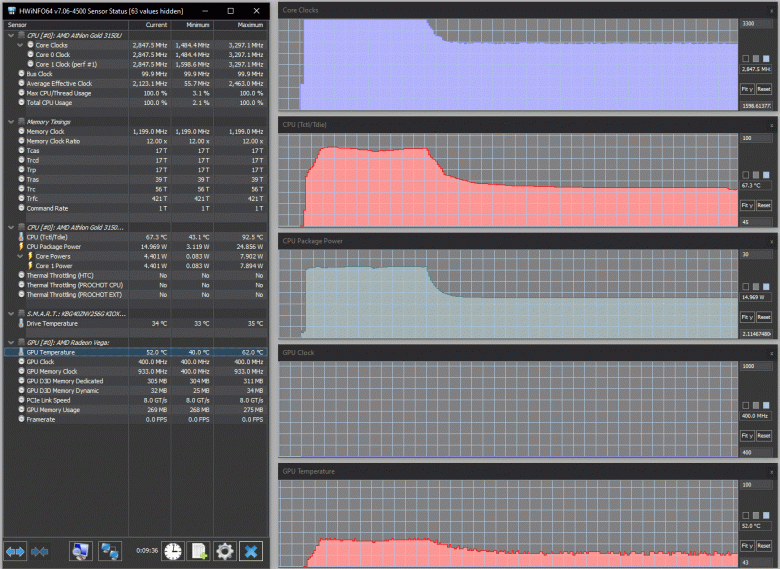Click the expand-columns double arrow icon
The height and width of the screenshot is (569, 780).
pos(15,551)
